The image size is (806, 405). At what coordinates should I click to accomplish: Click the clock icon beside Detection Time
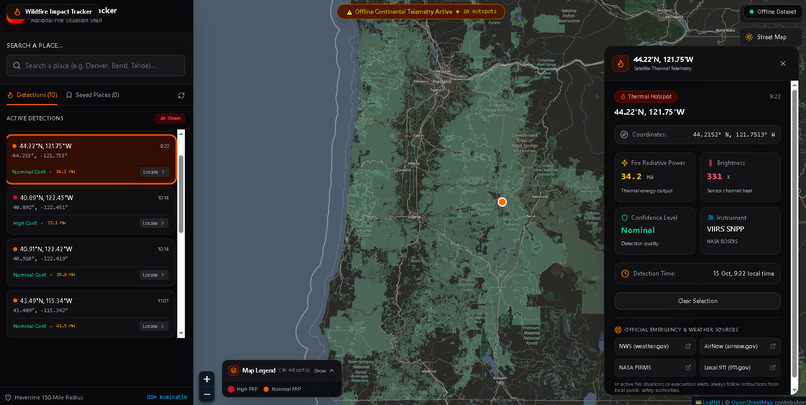point(625,273)
